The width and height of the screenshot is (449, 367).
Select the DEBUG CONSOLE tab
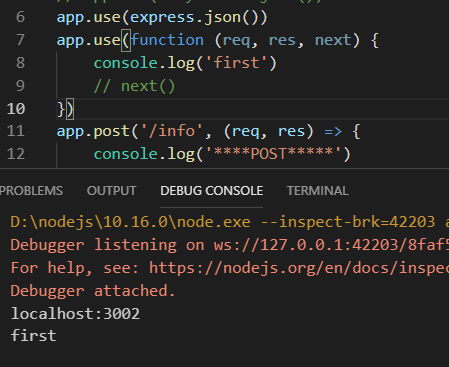tap(212, 191)
